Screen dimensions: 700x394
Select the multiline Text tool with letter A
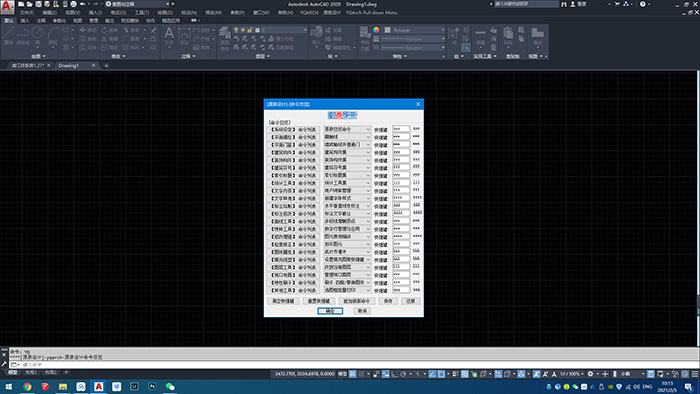tap(169, 35)
